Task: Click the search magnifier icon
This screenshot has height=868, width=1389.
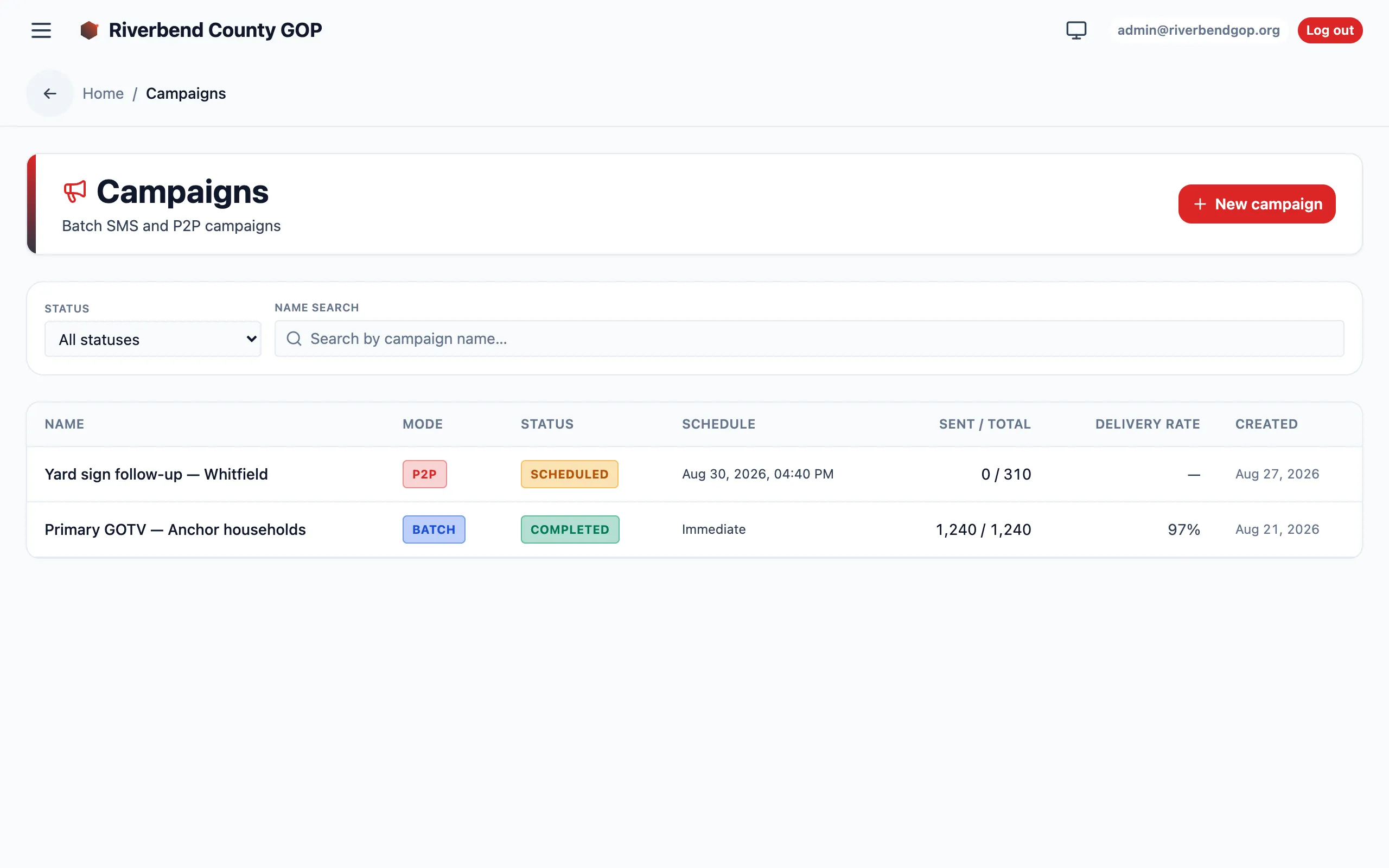Action: coord(294,339)
